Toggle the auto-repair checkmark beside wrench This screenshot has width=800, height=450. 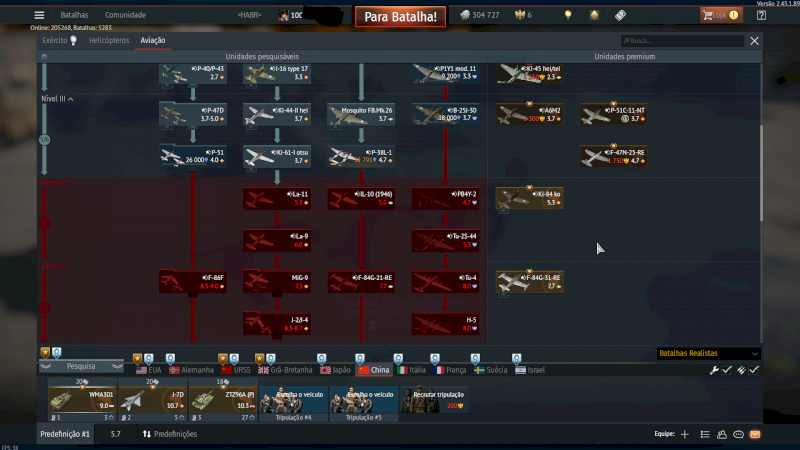coord(727,370)
